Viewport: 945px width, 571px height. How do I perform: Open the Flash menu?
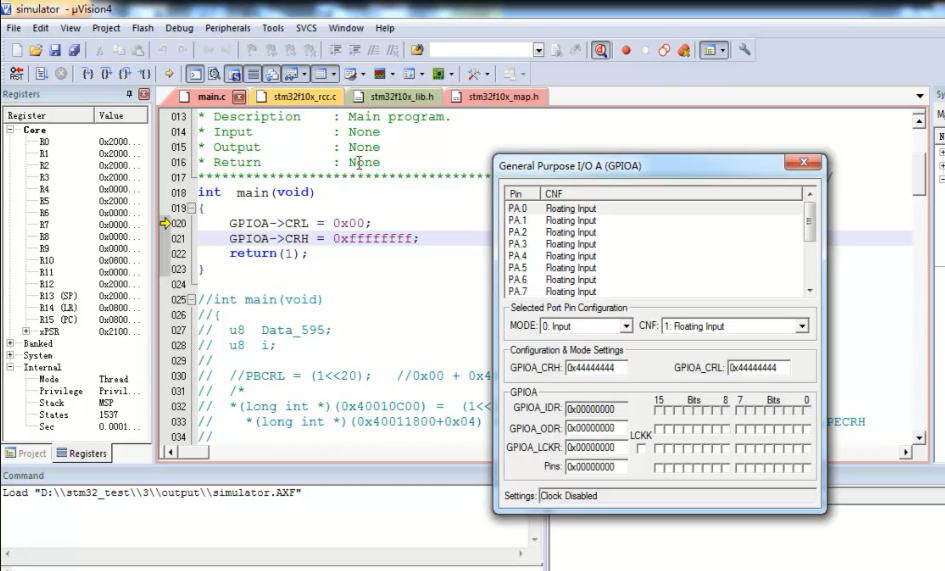pyautogui.click(x=143, y=28)
